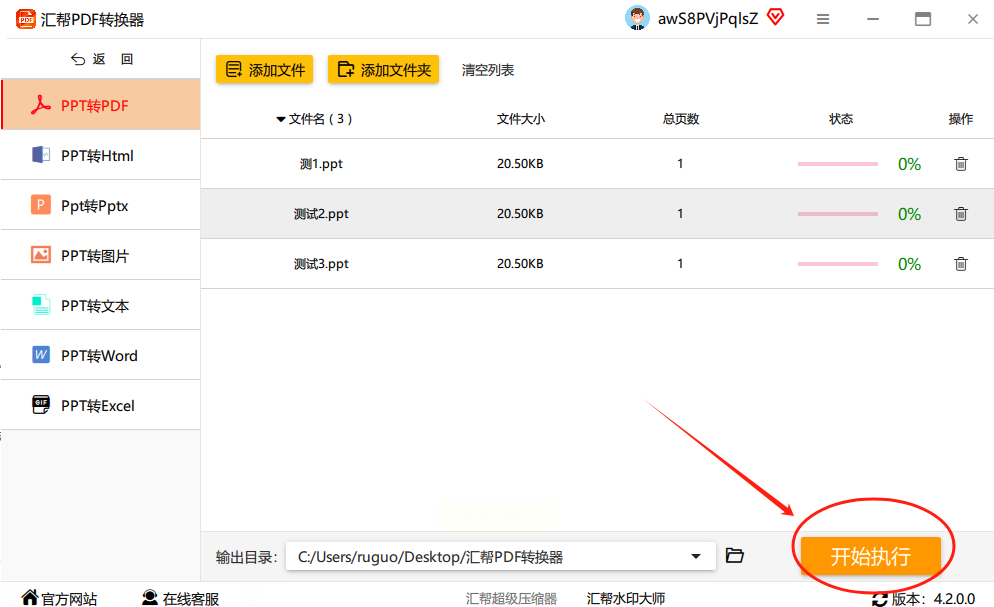Remove 测试2.ppt with the trash icon
The height and width of the screenshot is (607, 994).
(x=960, y=214)
